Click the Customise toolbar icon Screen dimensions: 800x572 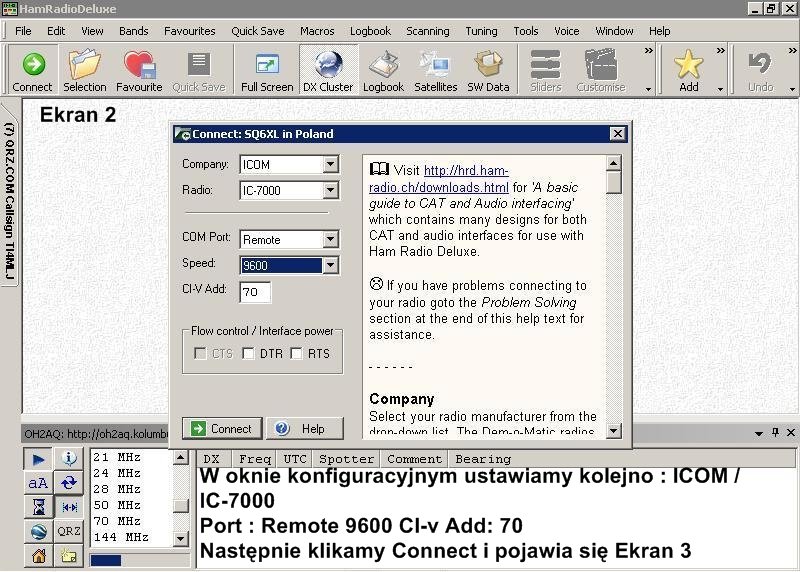click(x=601, y=70)
